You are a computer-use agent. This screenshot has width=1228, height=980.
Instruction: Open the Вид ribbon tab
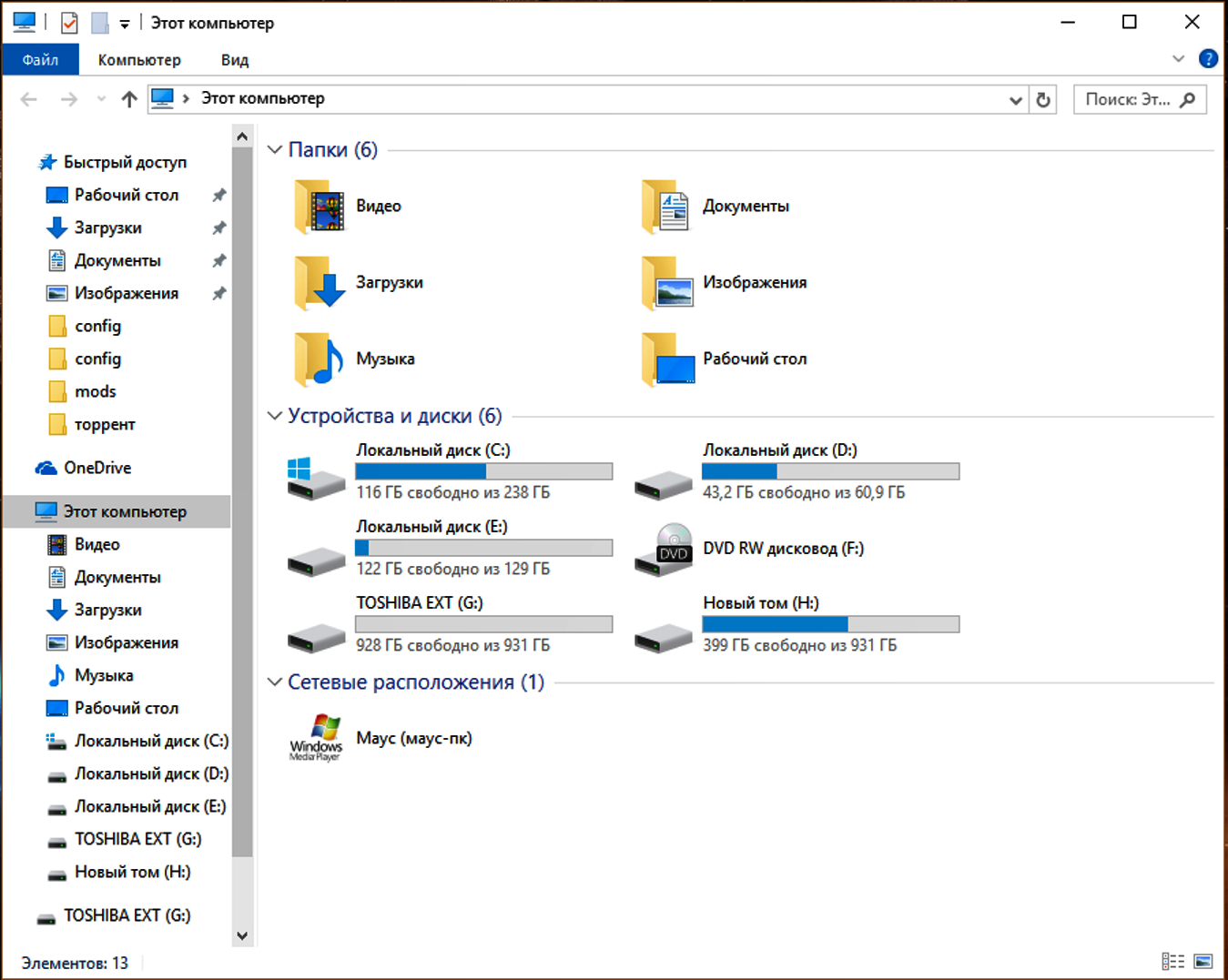(235, 59)
